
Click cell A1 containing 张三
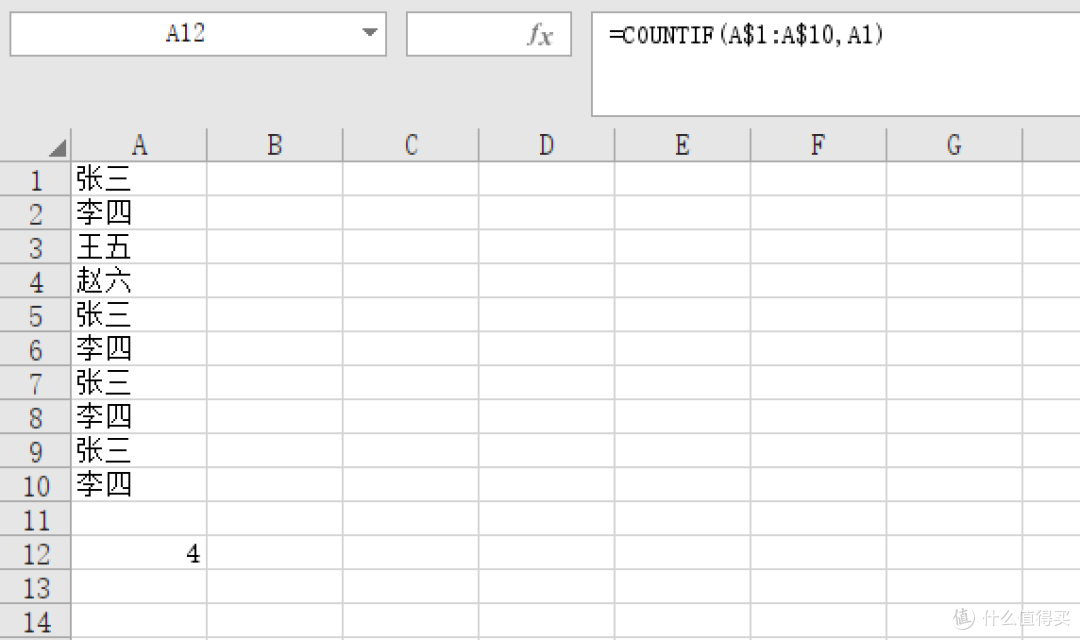pos(139,179)
